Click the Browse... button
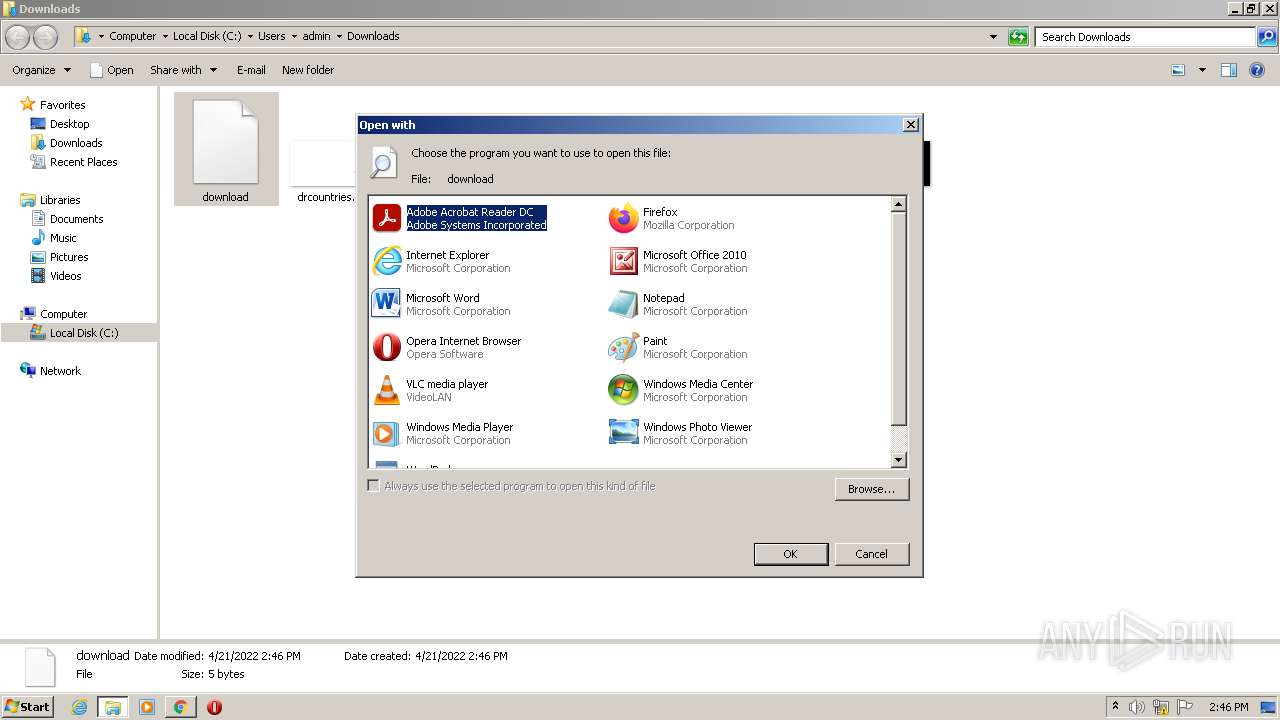 (x=872, y=489)
